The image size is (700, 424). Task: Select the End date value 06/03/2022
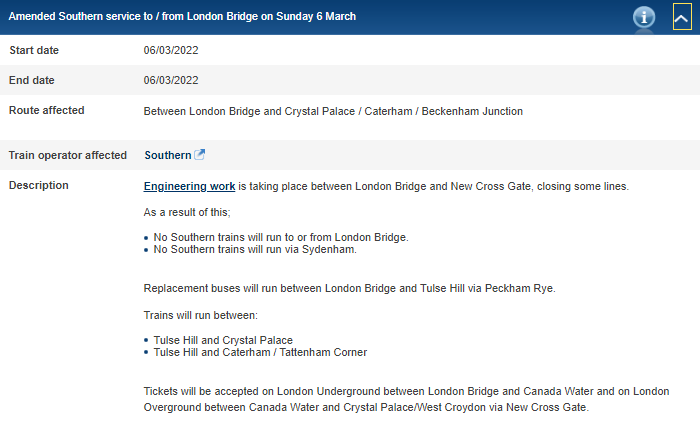171,80
